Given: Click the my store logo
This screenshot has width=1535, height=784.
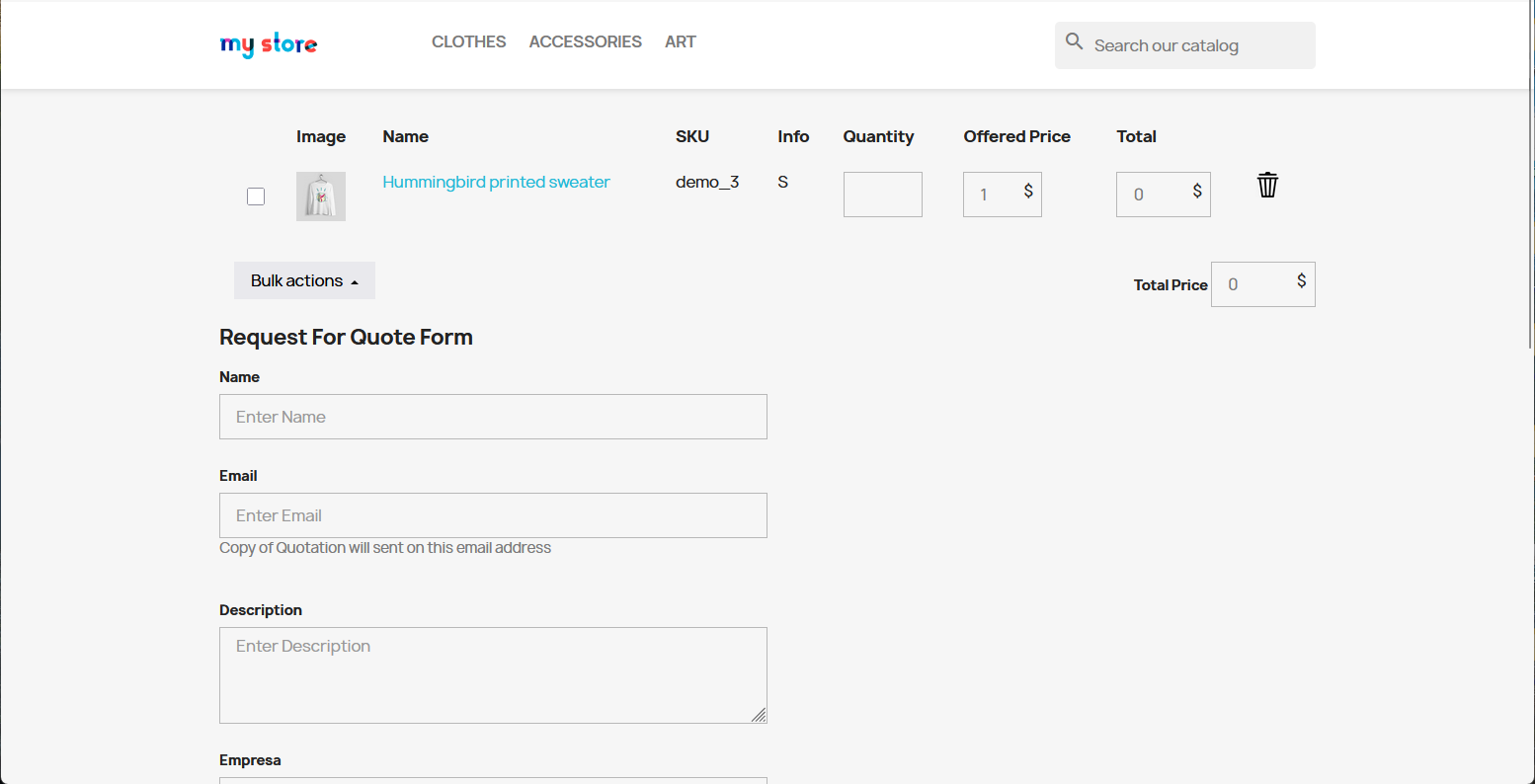Looking at the screenshot, I should (269, 44).
